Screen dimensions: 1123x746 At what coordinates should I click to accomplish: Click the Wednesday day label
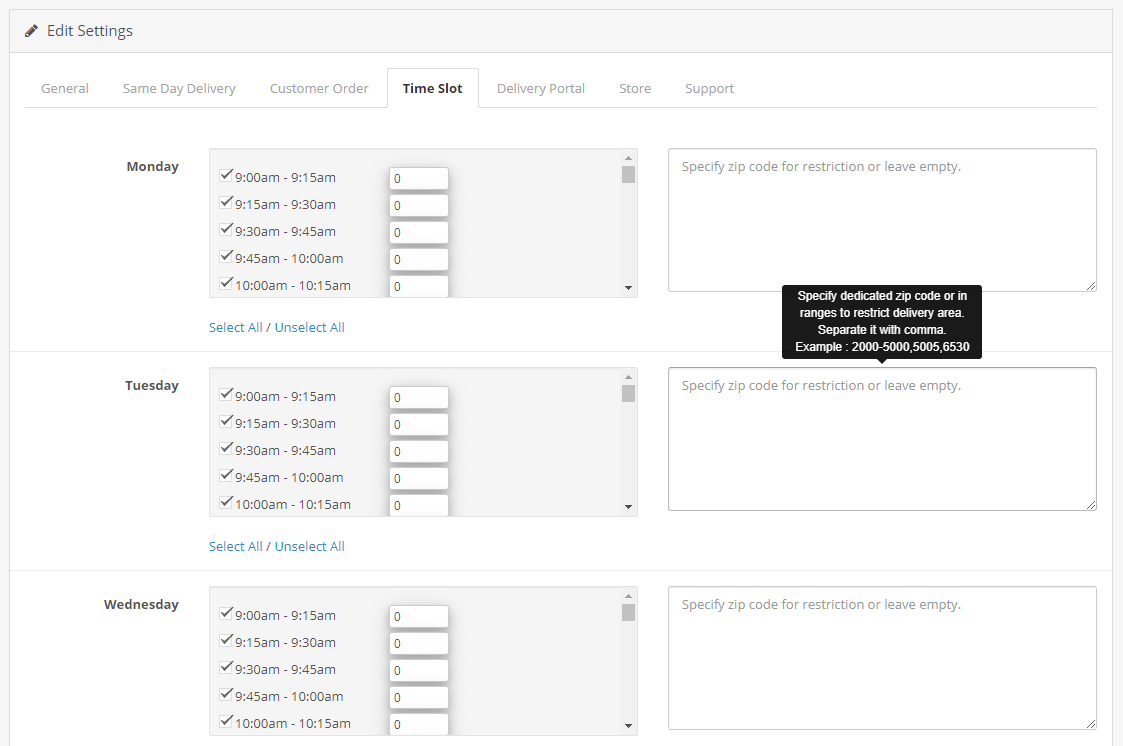(x=141, y=604)
